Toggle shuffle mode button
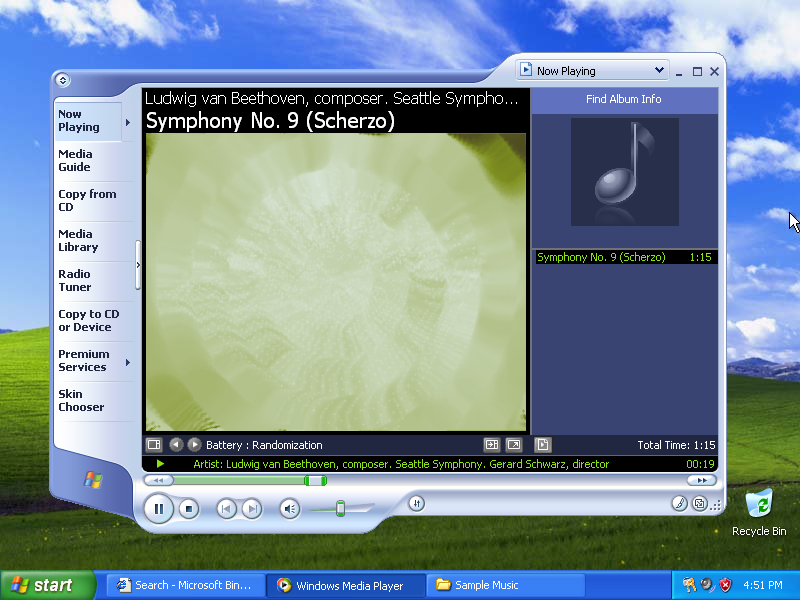Screen dimensions: 800x600 pos(417,503)
